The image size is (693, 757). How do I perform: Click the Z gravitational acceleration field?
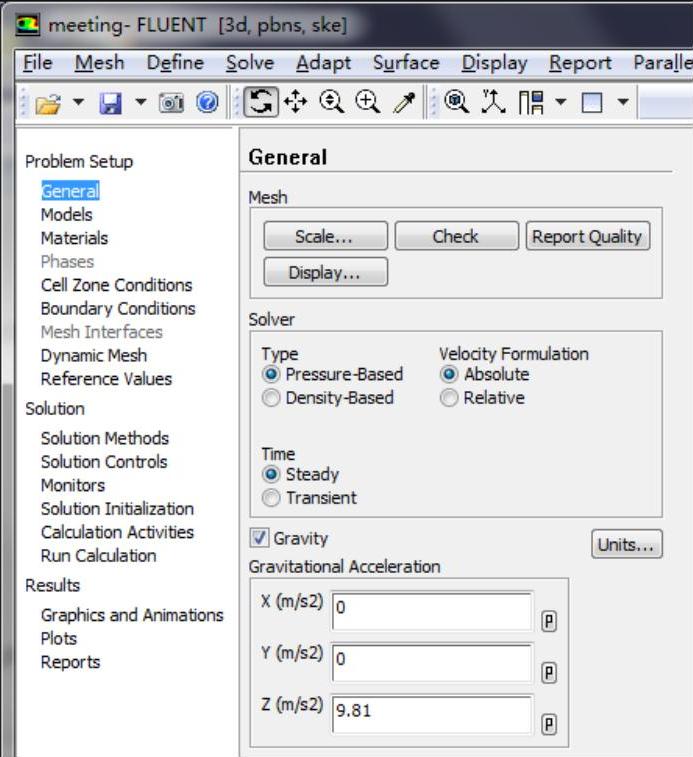pos(432,715)
